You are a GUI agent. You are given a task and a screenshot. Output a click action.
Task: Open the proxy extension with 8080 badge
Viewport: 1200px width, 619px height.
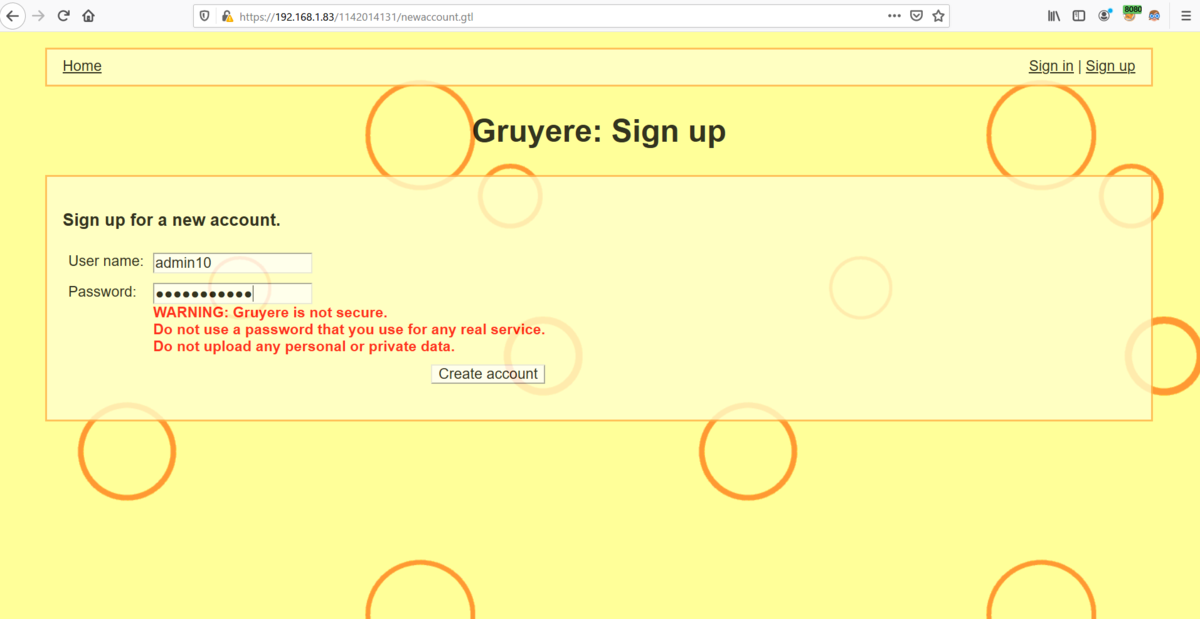click(1130, 14)
